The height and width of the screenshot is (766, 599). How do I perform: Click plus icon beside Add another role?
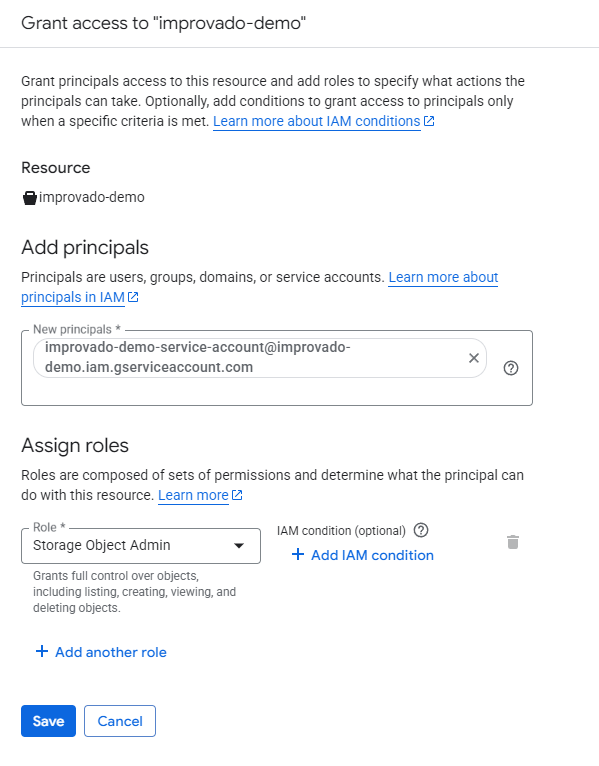42,651
